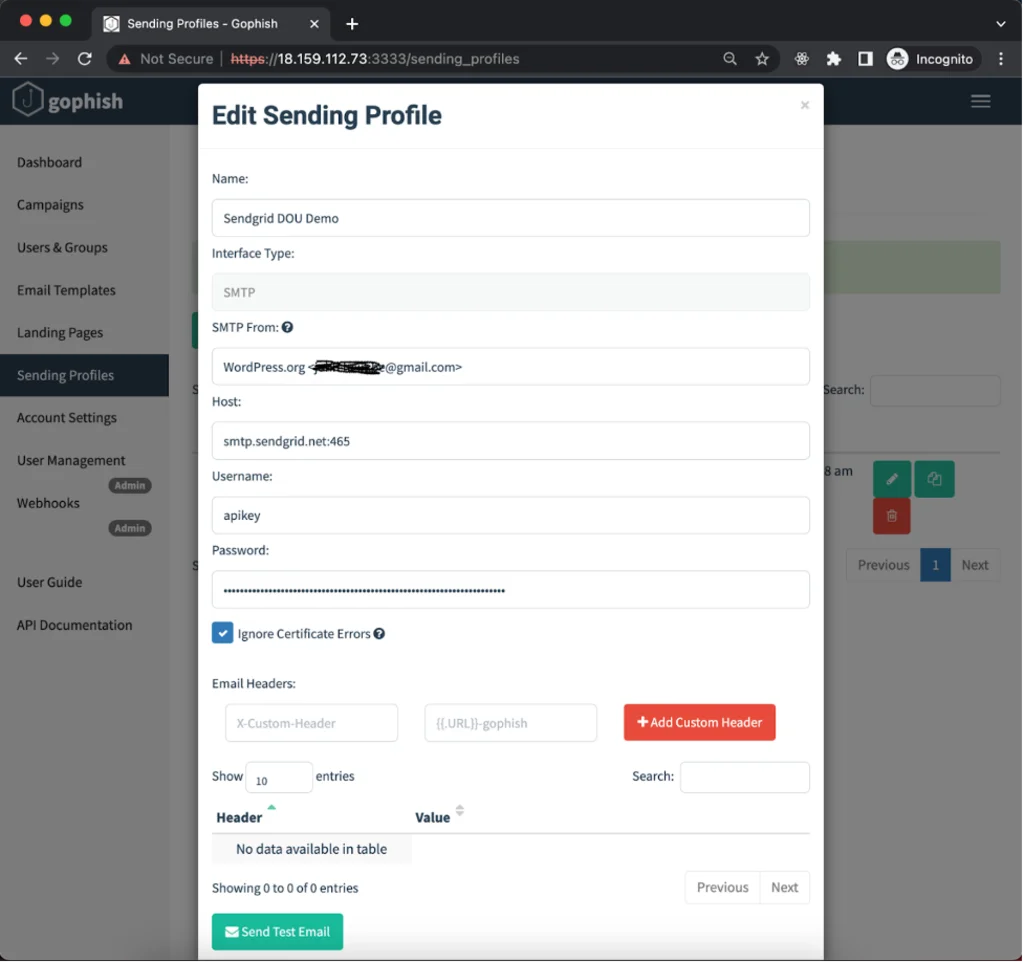Click page 1 in profiles pagination
Screen dimensions: 1024x962
[935, 565]
